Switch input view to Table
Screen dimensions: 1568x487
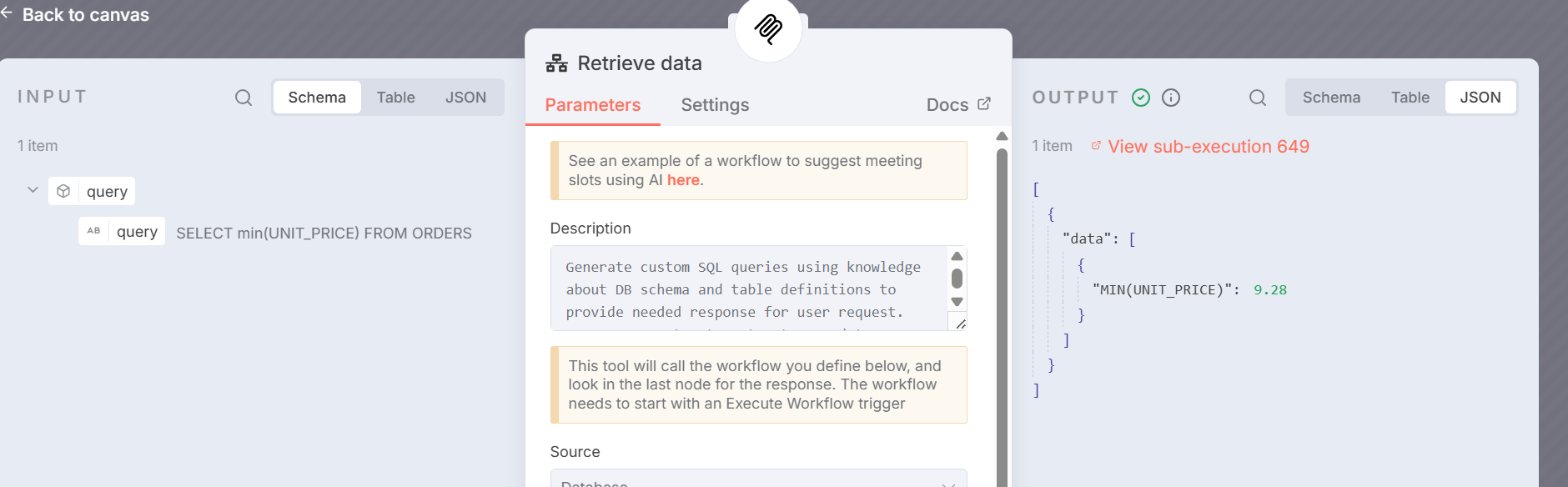[395, 98]
